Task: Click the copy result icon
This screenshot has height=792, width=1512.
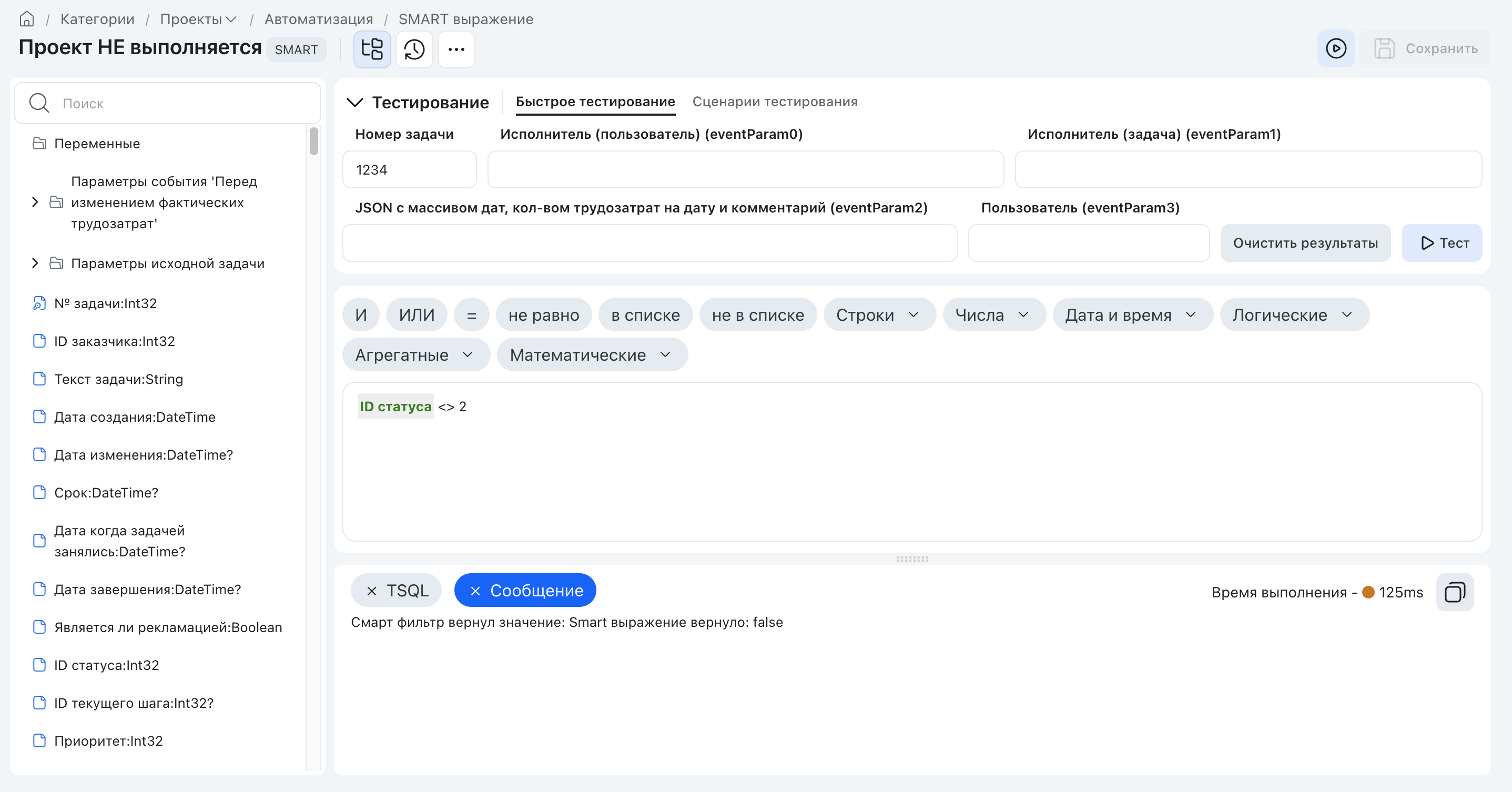Action: (x=1455, y=592)
